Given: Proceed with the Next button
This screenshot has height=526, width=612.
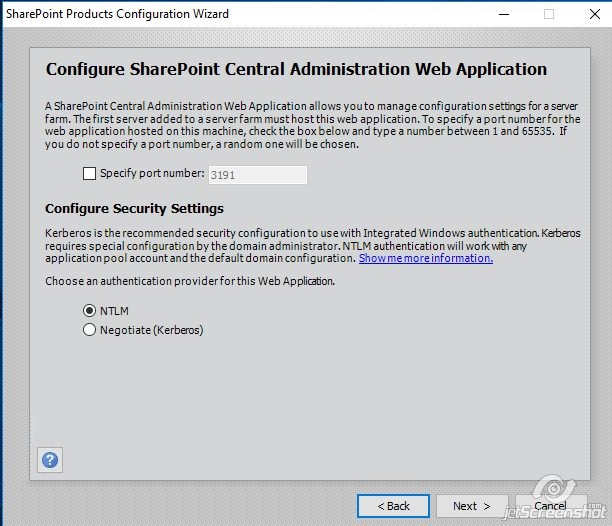Looking at the screenshot, I should [x=472, y=506].
